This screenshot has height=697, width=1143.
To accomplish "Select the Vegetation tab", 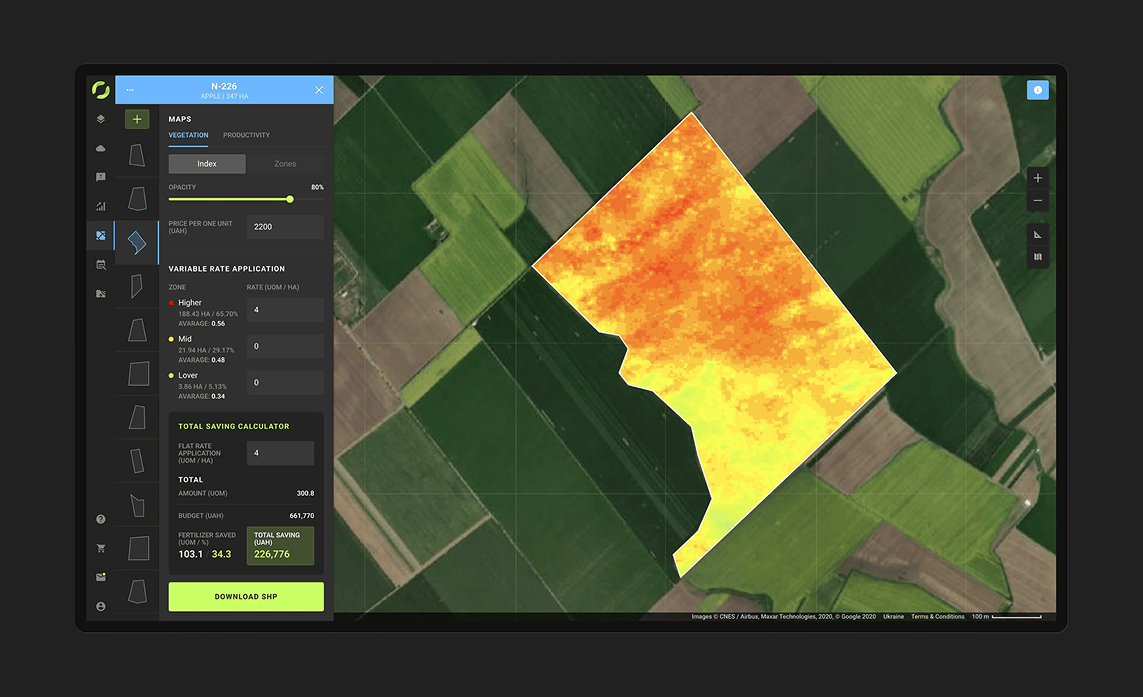I will (188, 135).
